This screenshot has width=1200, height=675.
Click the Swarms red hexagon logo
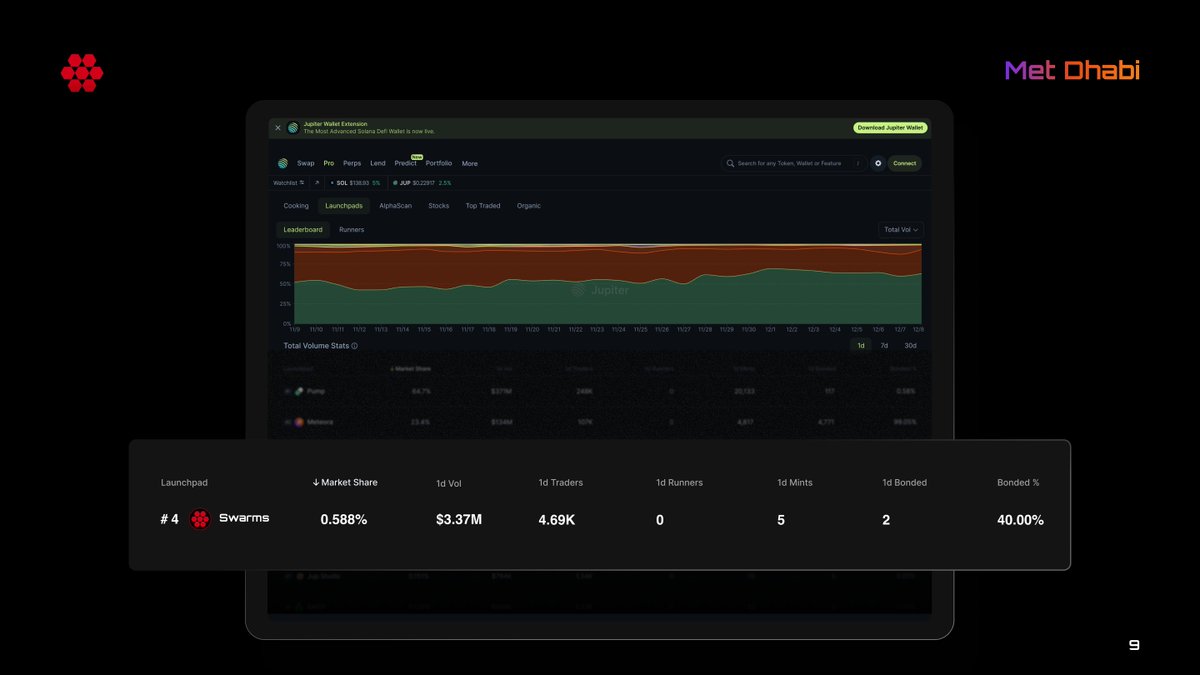tap(200, 519)
